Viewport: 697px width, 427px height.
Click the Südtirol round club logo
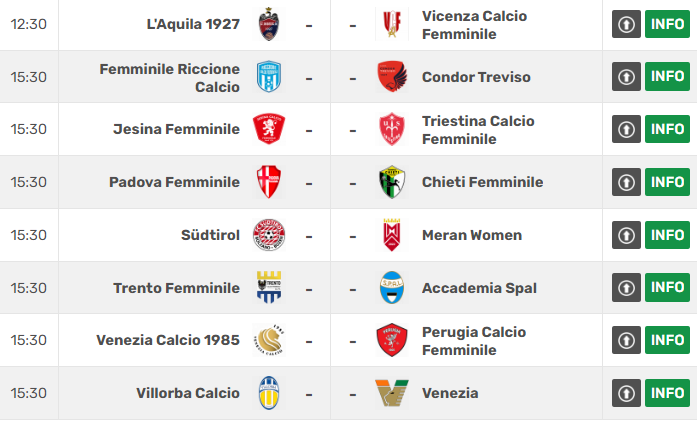tap(269, 235)
